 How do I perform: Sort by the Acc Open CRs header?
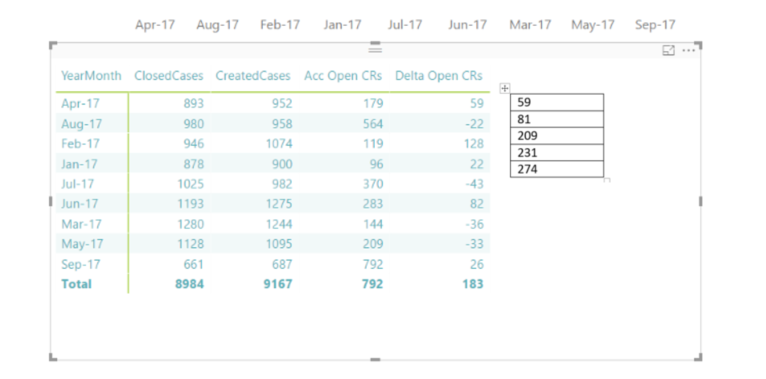pyautogui.click(x=343, y=76)
